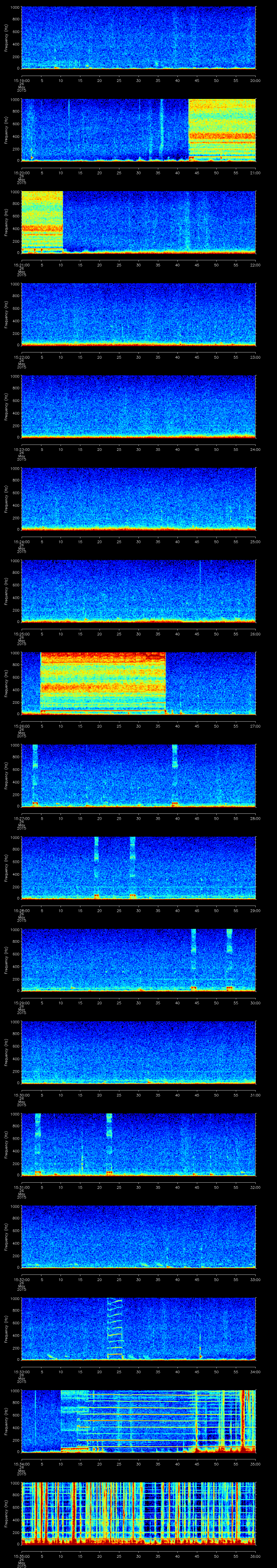The width and height of the screenshot is (277, 1568).
Task: Click the 15:26:00 start time label
Action: tap(21, 726)
